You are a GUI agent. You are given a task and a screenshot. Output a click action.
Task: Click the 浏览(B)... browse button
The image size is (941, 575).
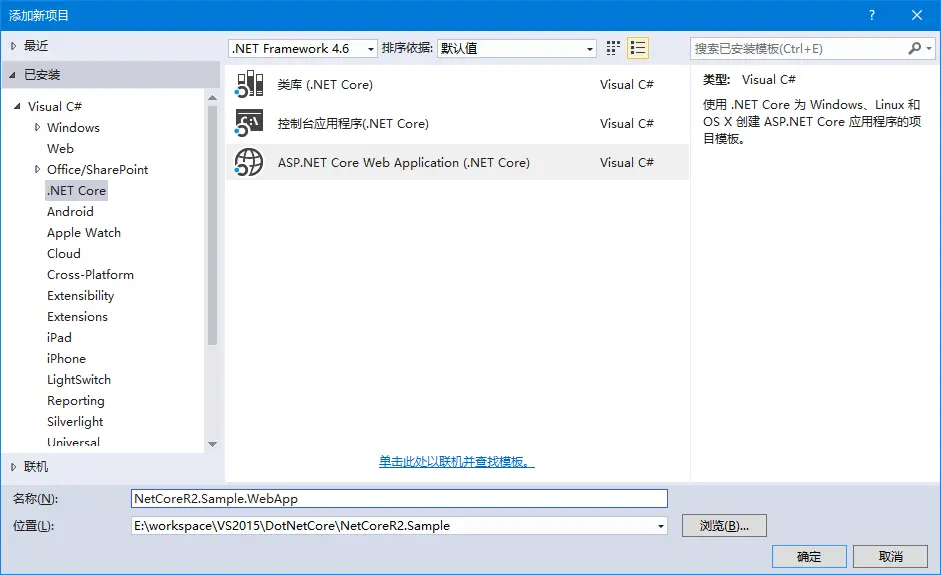(x=724, y=526)
